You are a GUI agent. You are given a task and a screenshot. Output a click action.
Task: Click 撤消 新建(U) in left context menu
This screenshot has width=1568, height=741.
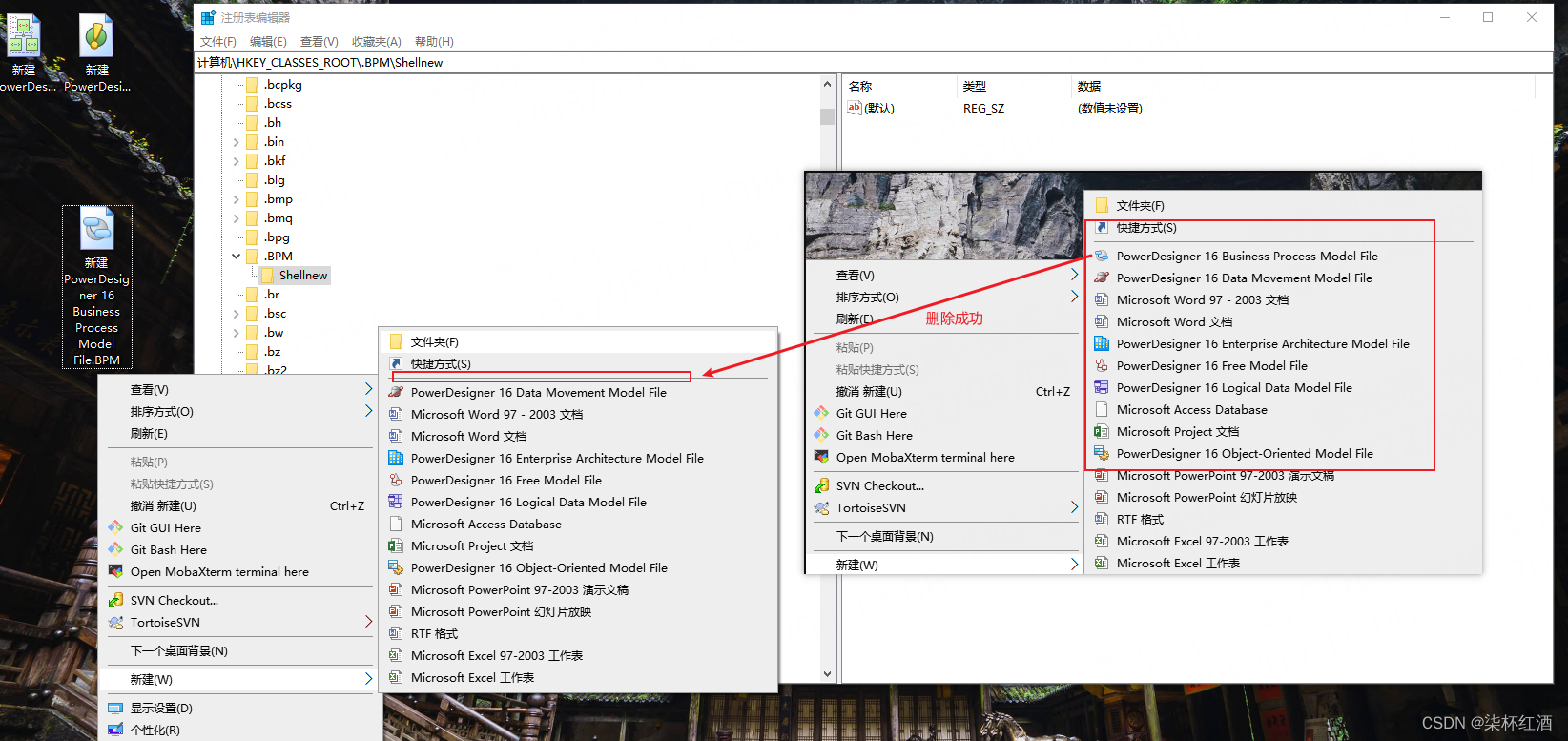(x=238, y=506)
